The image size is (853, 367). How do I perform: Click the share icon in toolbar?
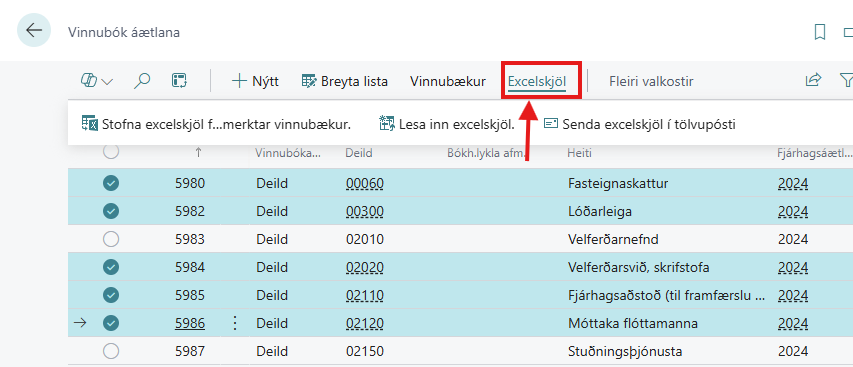coord(813,80)
